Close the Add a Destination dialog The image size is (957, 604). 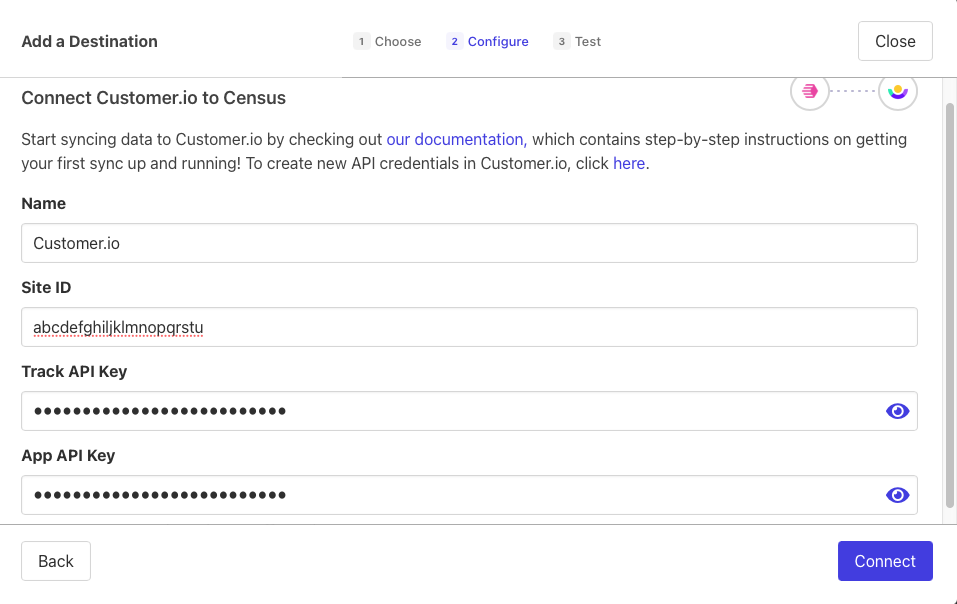click(x=895, y=41)
